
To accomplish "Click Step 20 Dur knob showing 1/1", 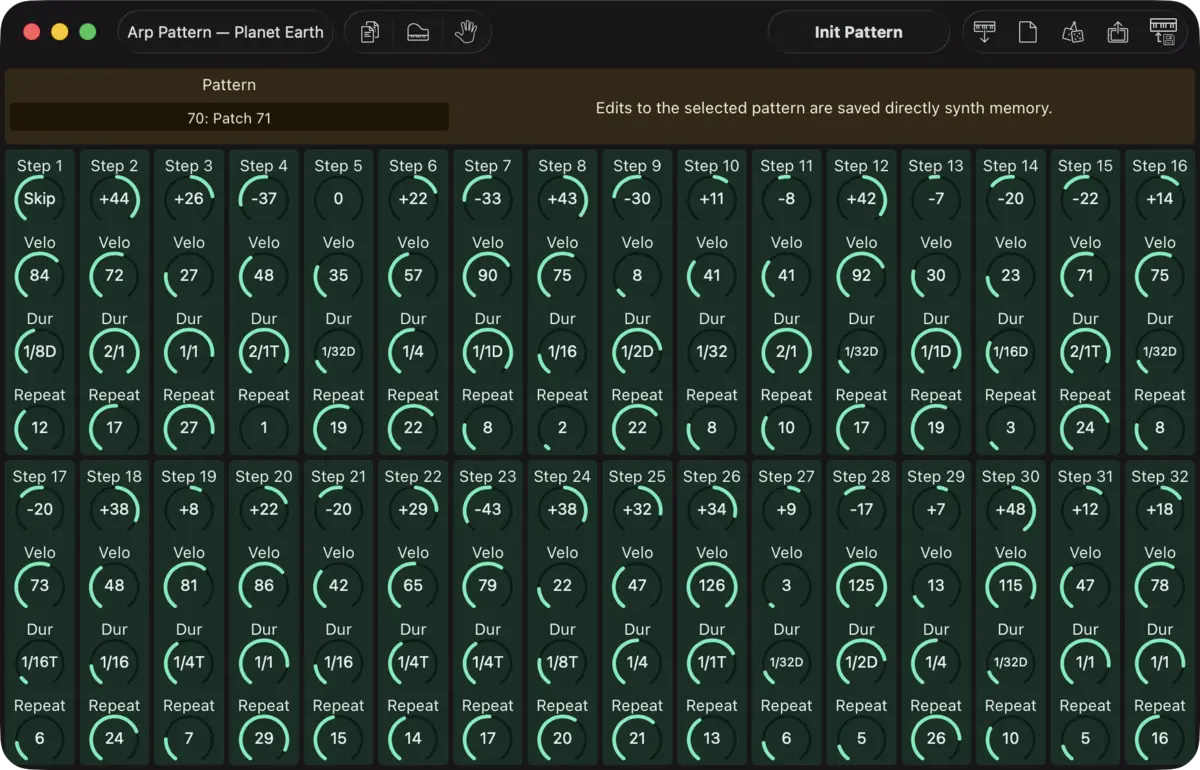I will pos(264,663).
